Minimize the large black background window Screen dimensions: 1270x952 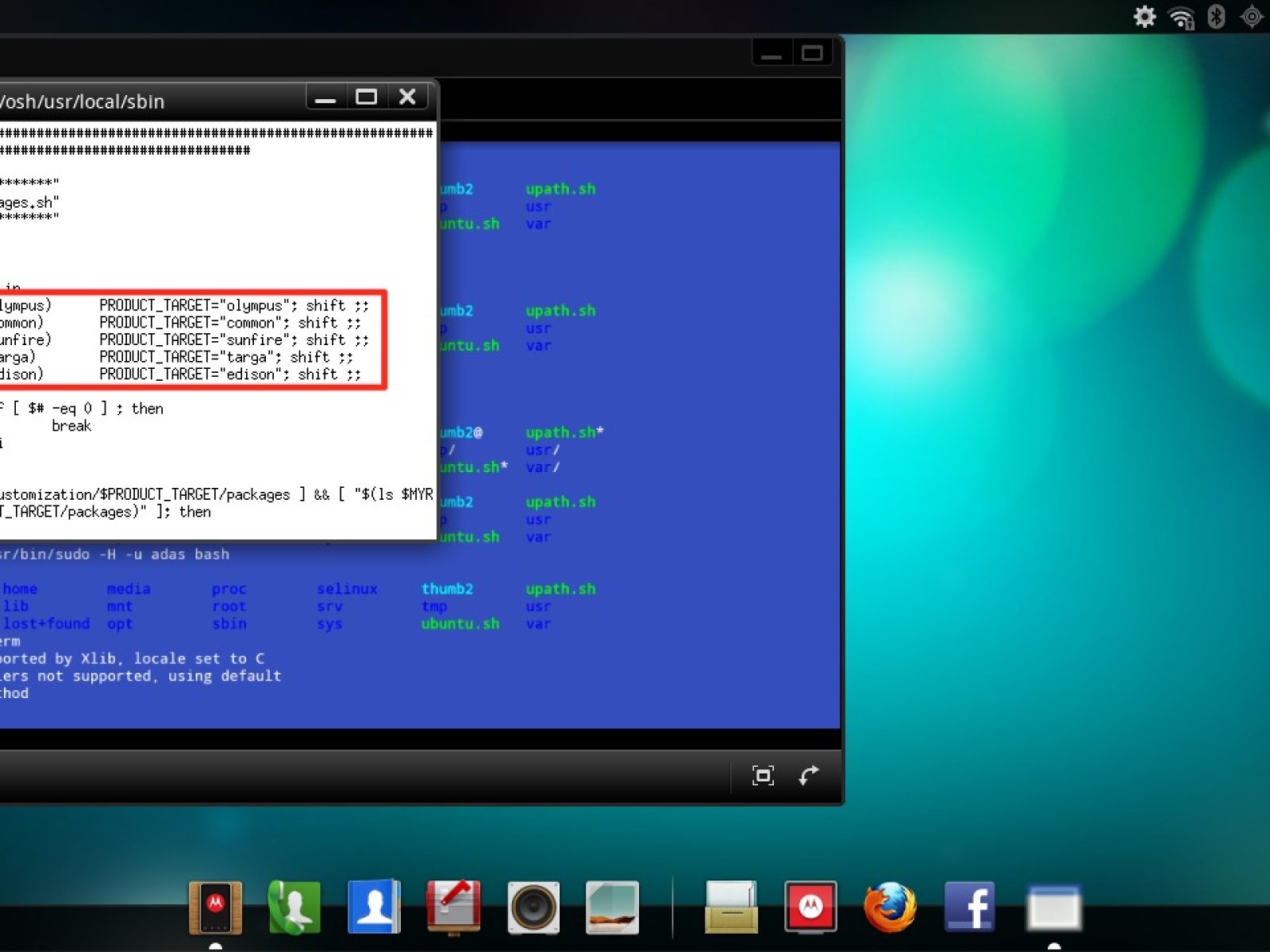(x=772, y=54)
